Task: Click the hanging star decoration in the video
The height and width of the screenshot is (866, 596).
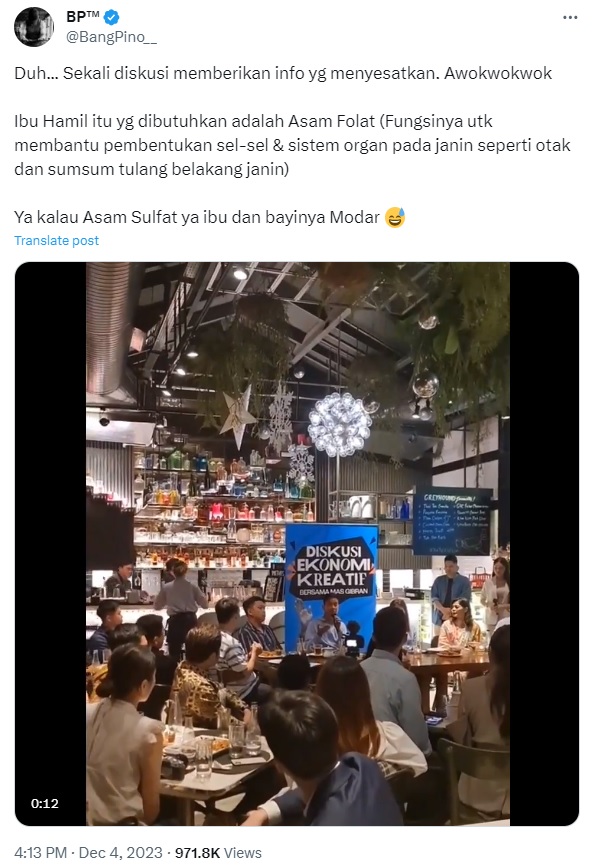Action: point(239,416)
